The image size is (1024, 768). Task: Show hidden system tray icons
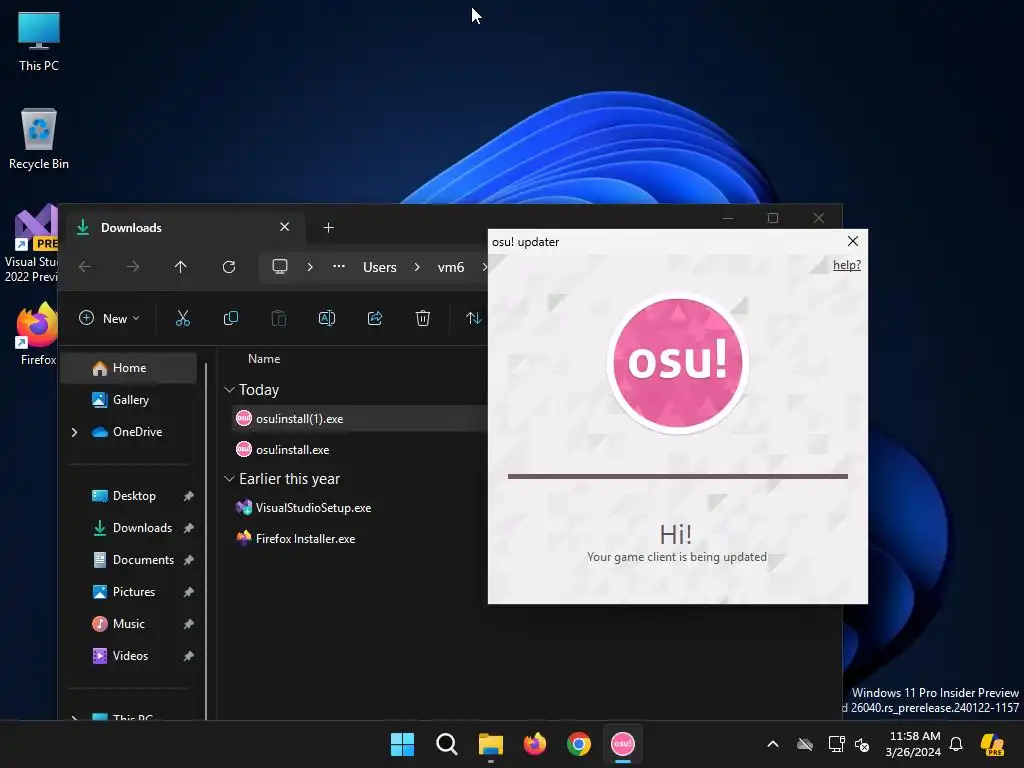[x=773, y=744]
